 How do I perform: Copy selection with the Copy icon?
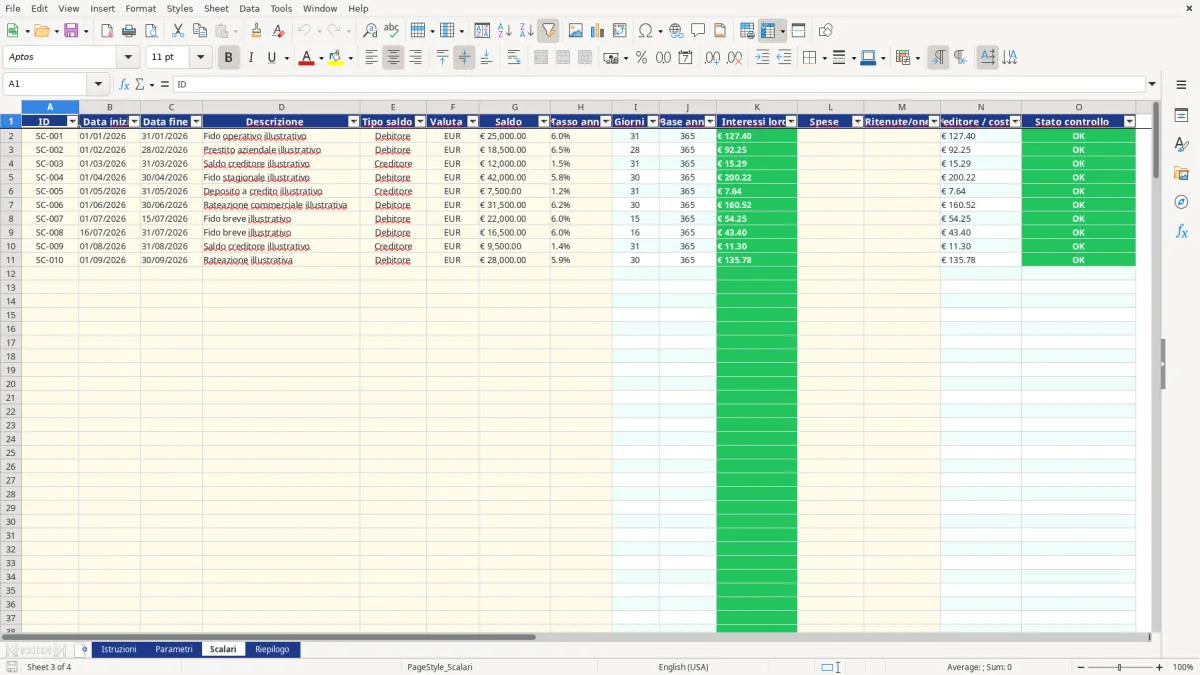pos(200,31)
